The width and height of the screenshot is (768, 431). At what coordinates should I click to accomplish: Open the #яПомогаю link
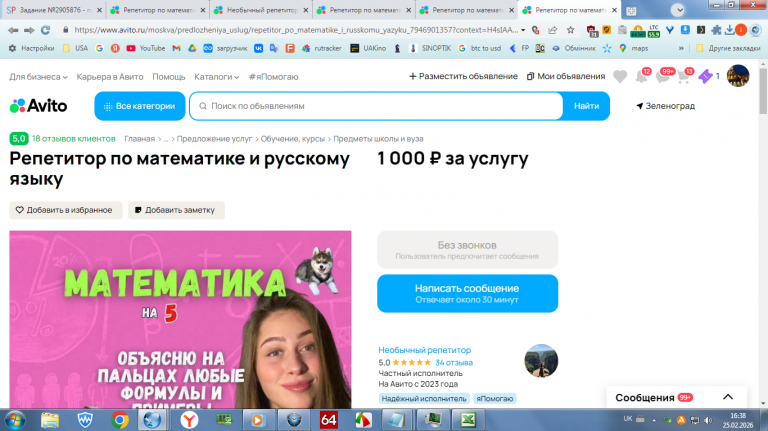273,77
